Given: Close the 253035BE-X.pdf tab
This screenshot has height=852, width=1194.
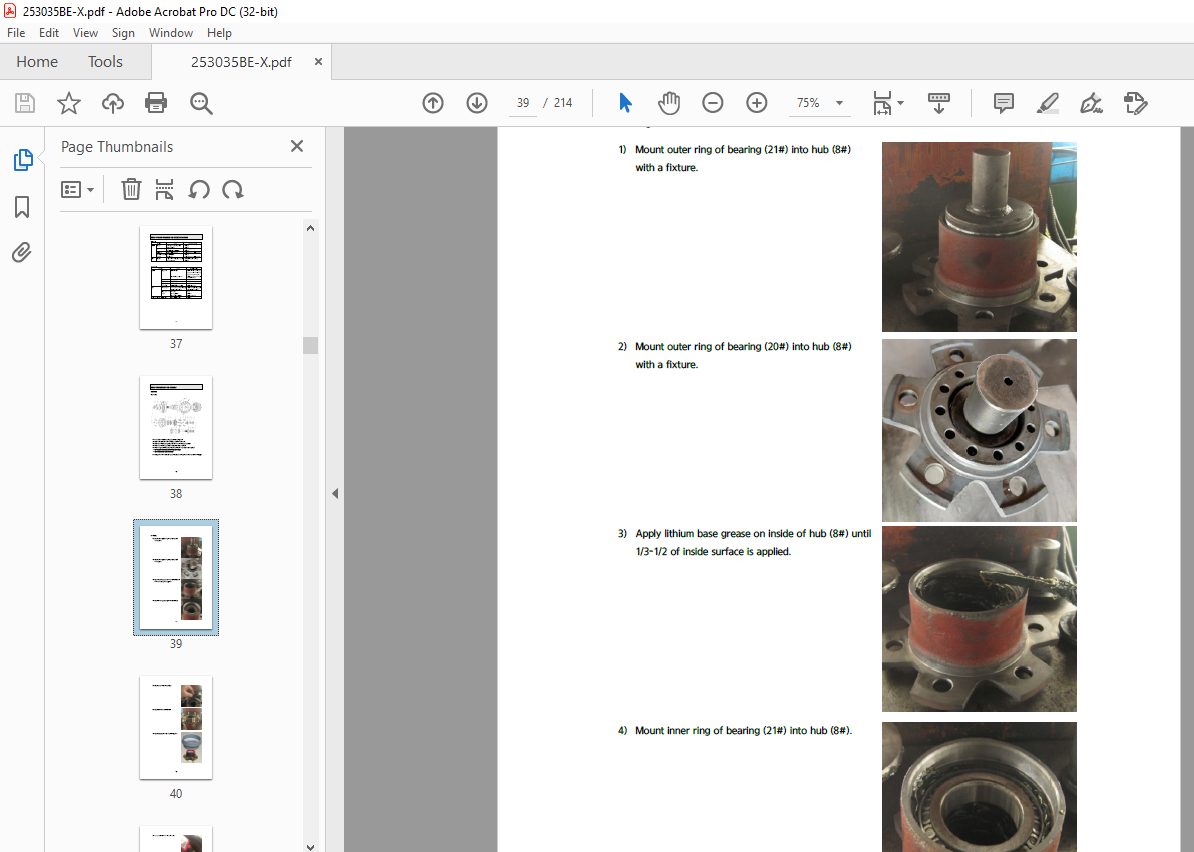Looking at the screenshot, I should point(318,62).
